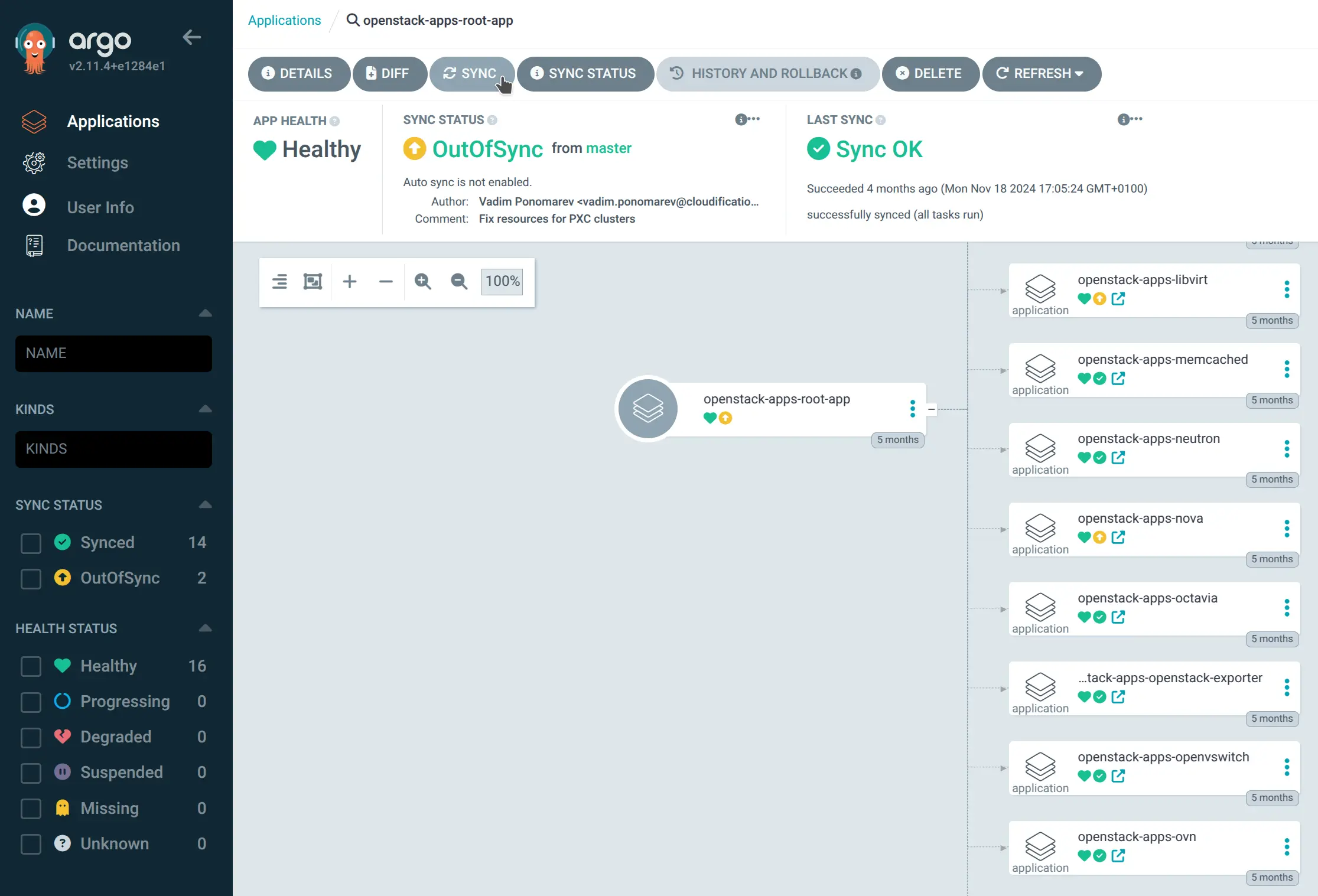The height and width of the screenshot is (896, 1318).
Task: Open Settings in the sidebar
Action: coord(97,162)
